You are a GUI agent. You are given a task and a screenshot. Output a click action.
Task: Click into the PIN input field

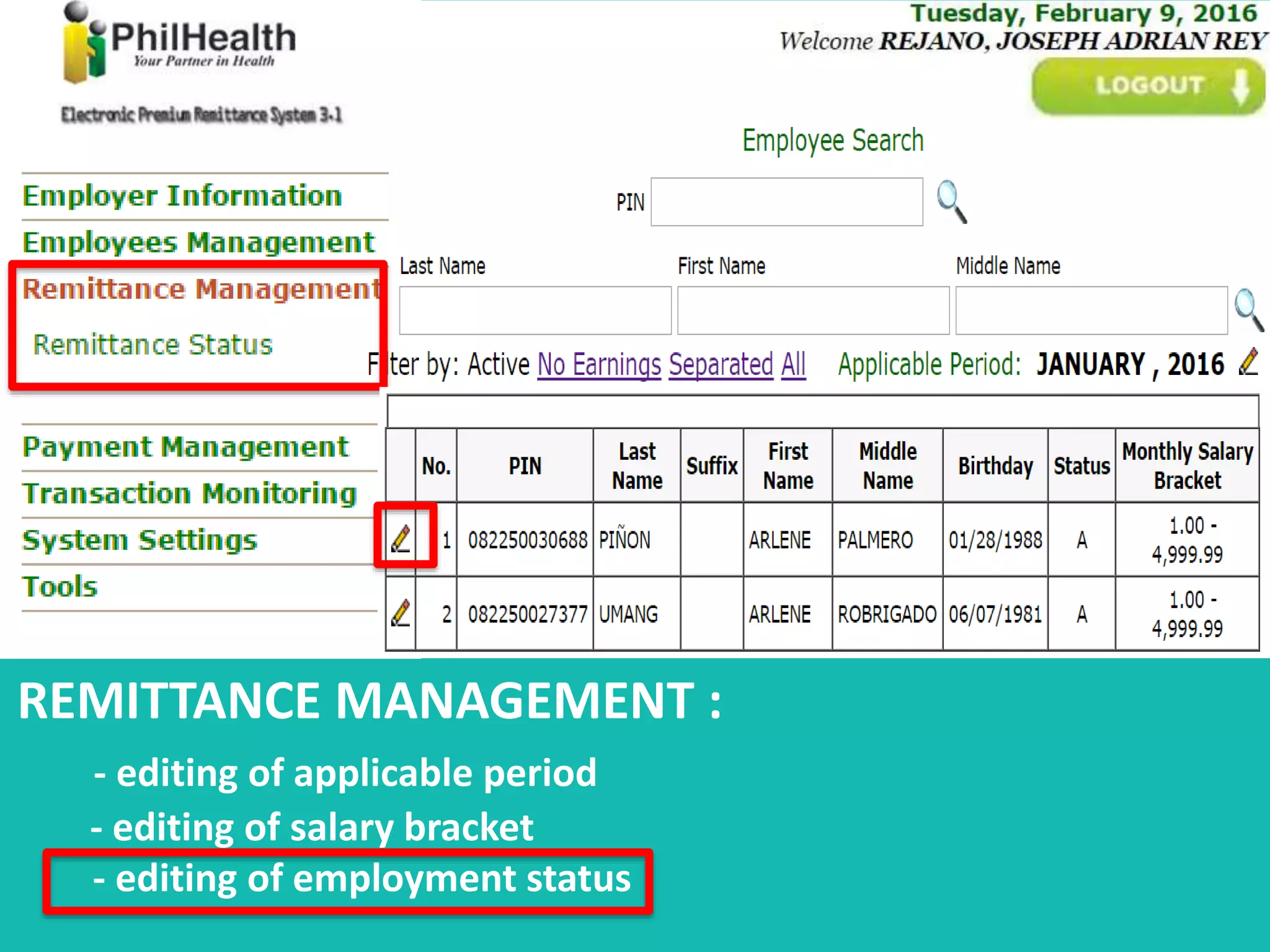pos(786,202)
